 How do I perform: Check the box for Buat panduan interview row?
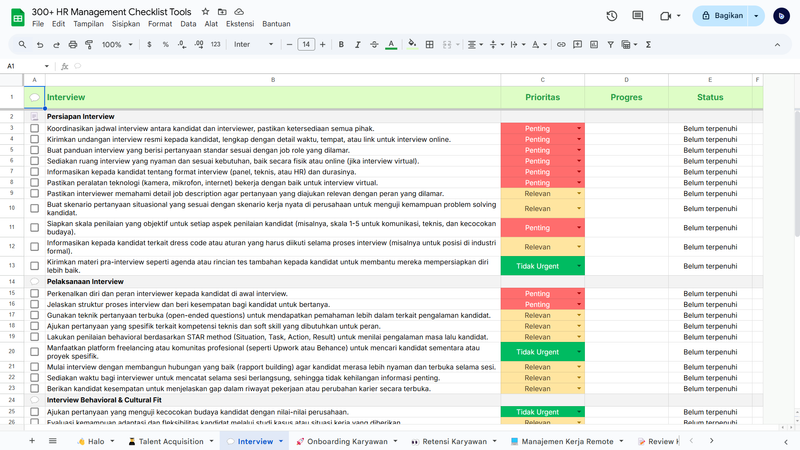[x=35, y=150]
